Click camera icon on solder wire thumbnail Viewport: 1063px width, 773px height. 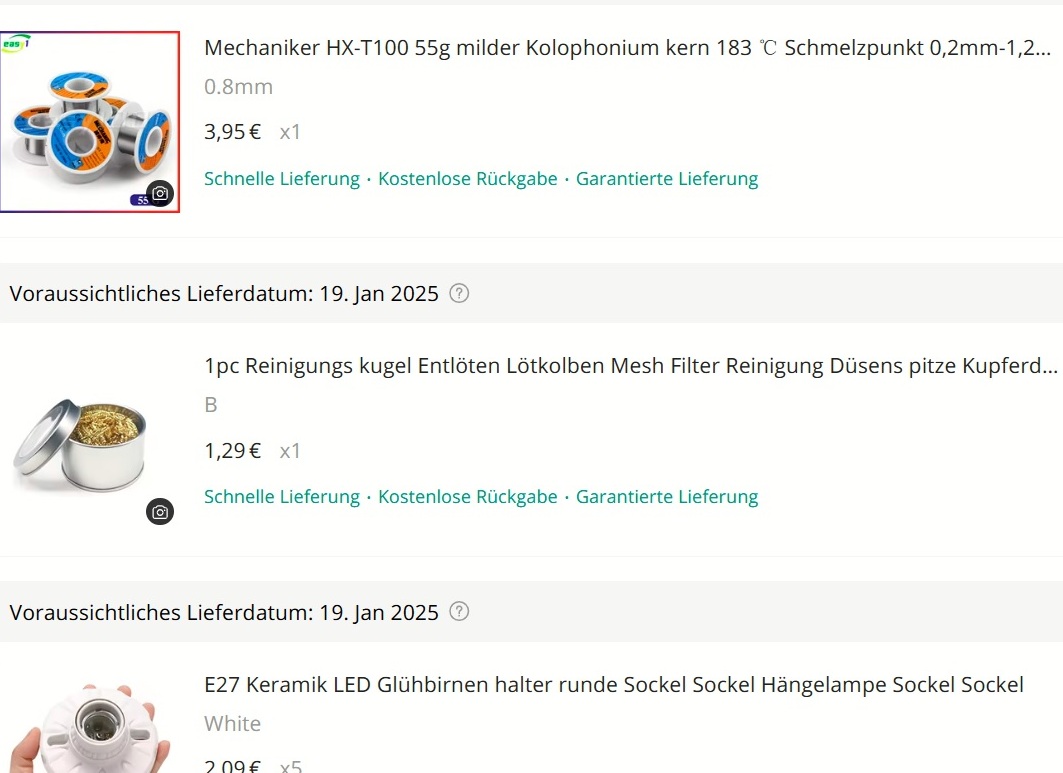click(160, 194)
